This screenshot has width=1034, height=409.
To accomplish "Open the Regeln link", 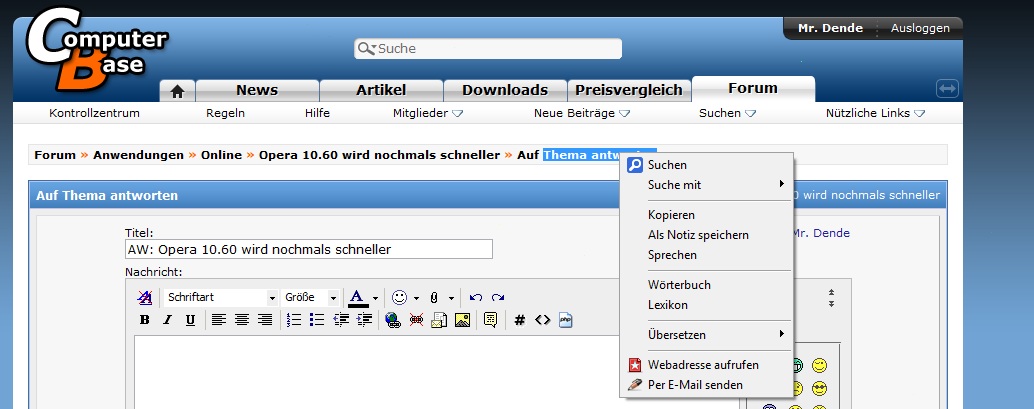I will (226, 113).
